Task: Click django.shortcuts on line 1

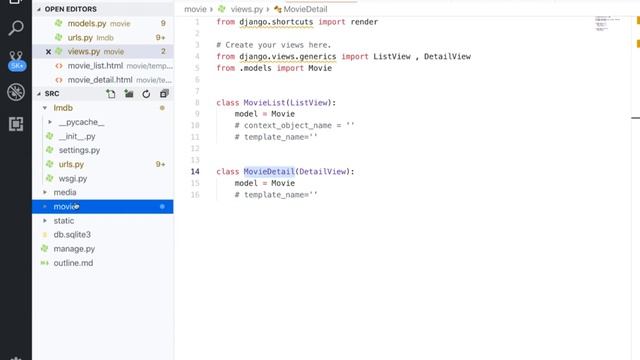Action: (276, 22)
